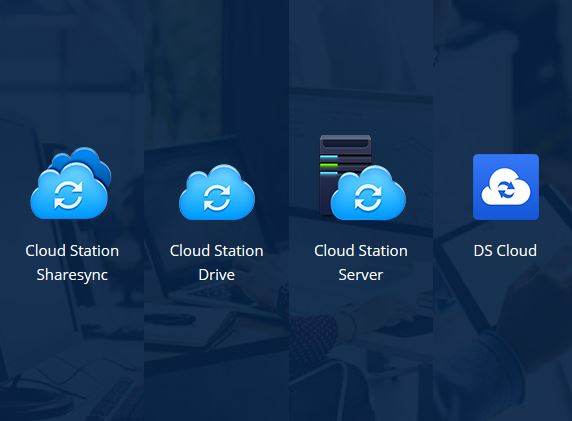Open the 'Cloud Station' text above Server
The height and width of the screenshot is (421, 572).
[x=361, y=251]
